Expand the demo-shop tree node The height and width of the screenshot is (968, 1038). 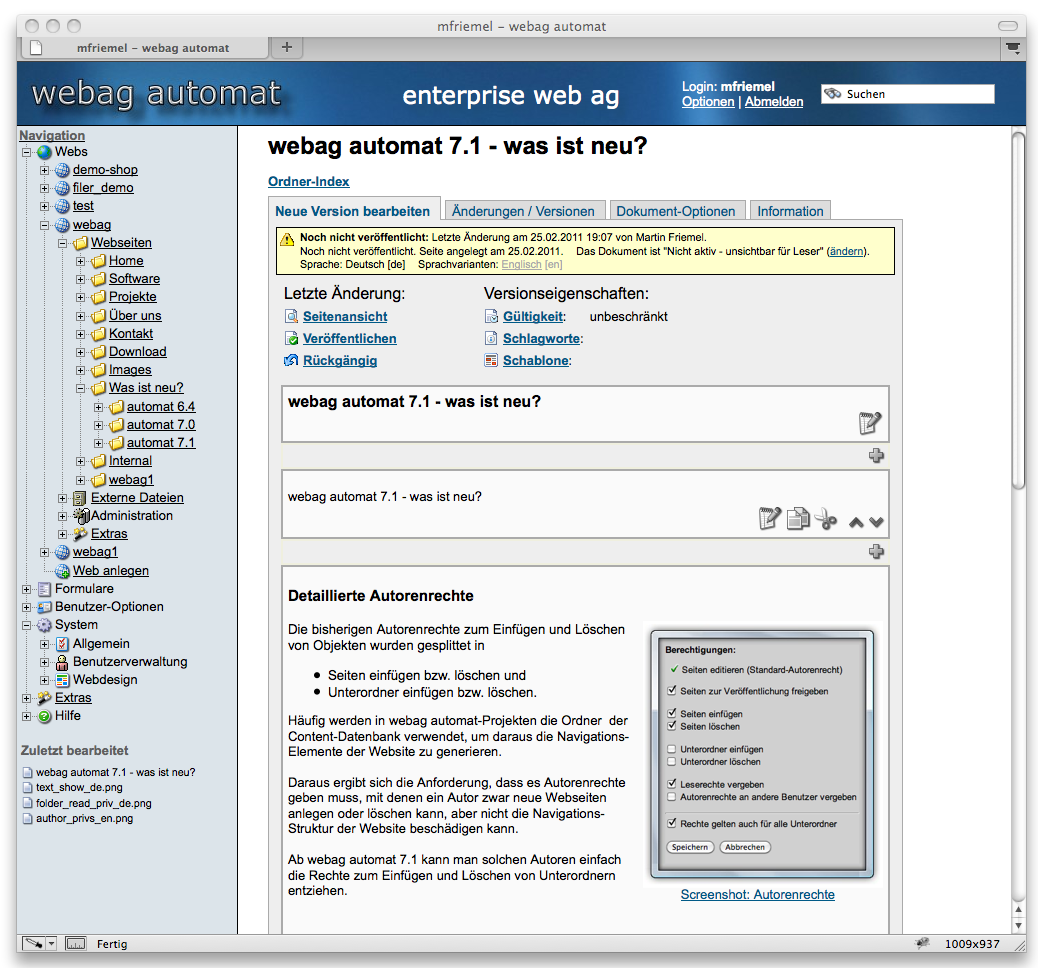click(x=44, y=170)
